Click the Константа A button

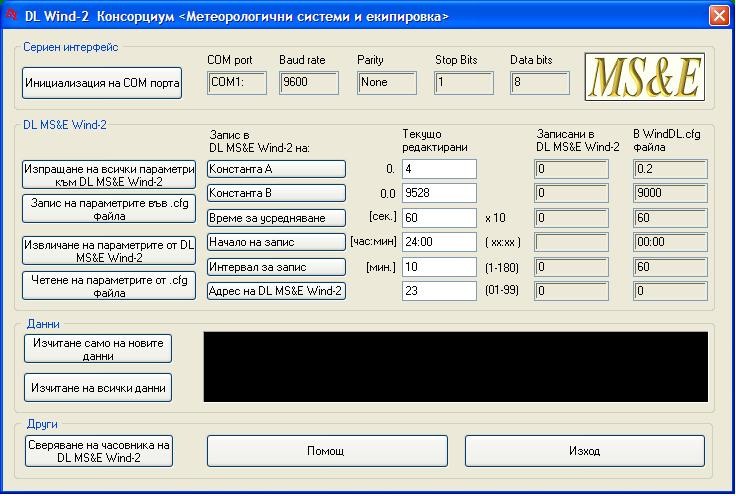pos(276,169)
